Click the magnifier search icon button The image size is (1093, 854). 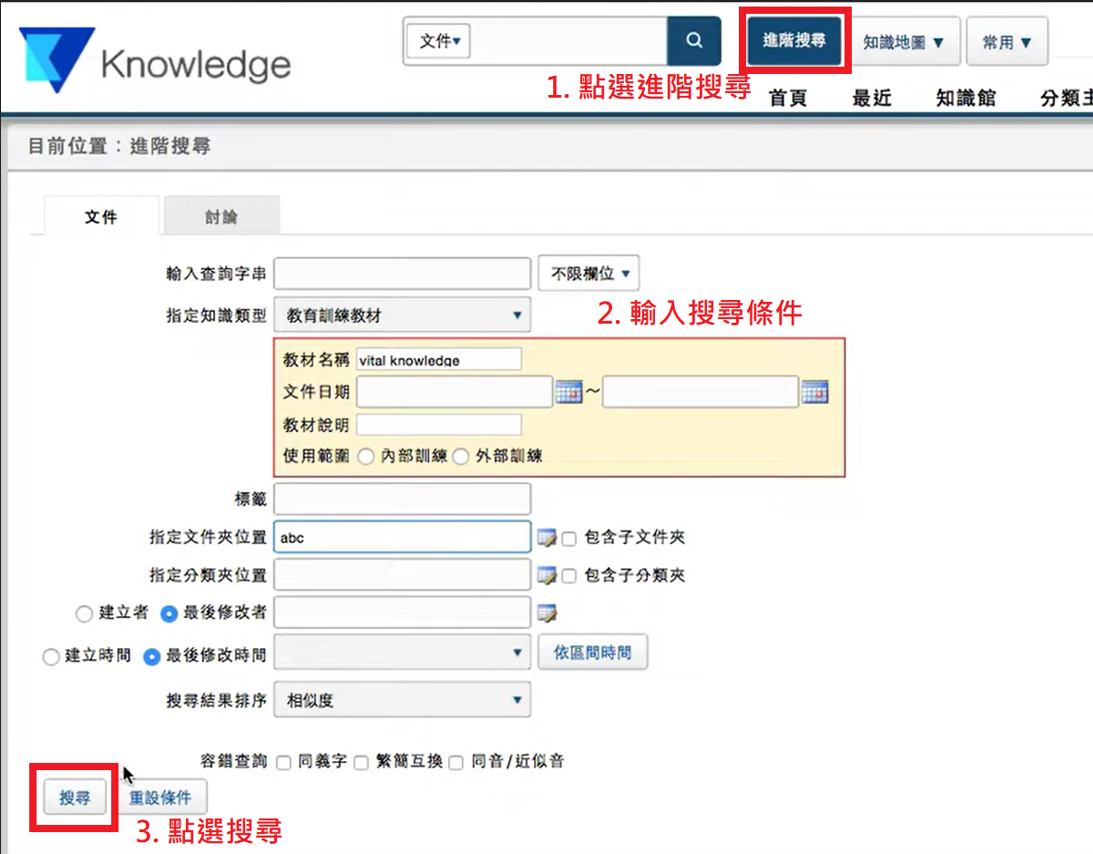pyautogui.click(x=694, y=41)
